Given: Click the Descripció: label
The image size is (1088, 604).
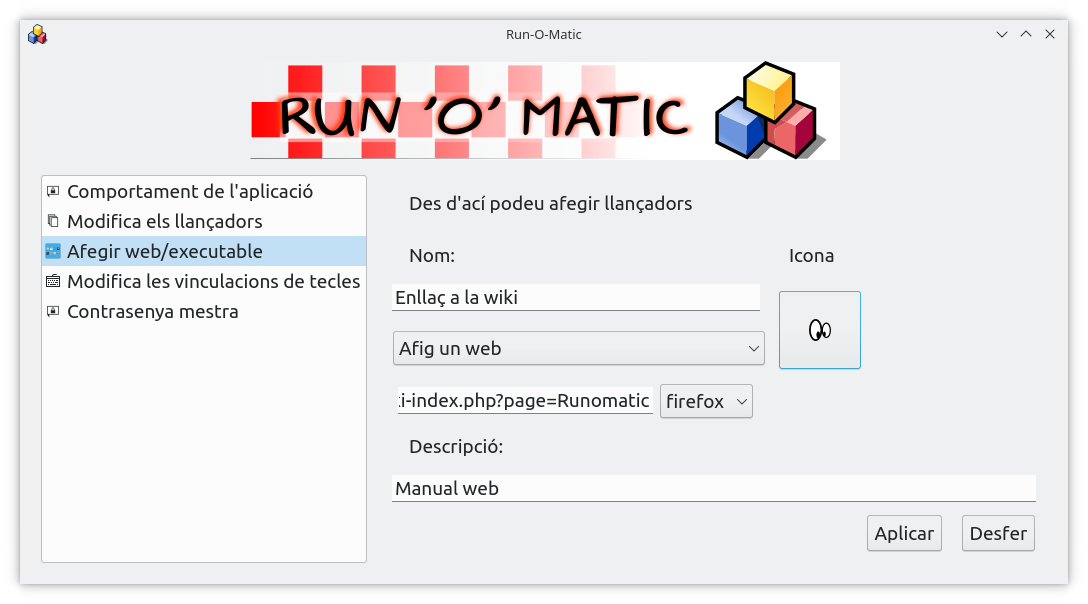Looking at the screenshot, I should pyautogui.click(x=456, y=446).
